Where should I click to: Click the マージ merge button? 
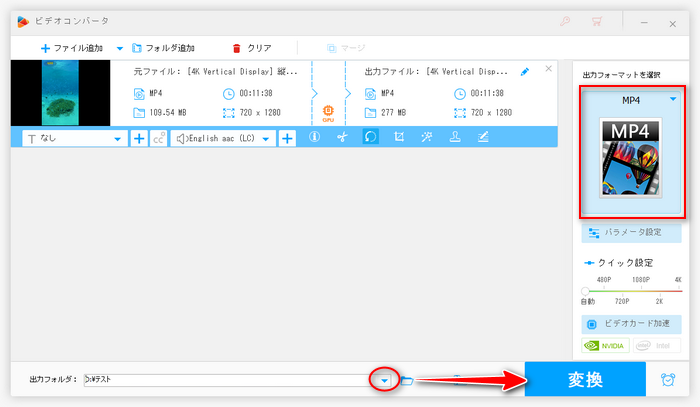tap(346, 48)
